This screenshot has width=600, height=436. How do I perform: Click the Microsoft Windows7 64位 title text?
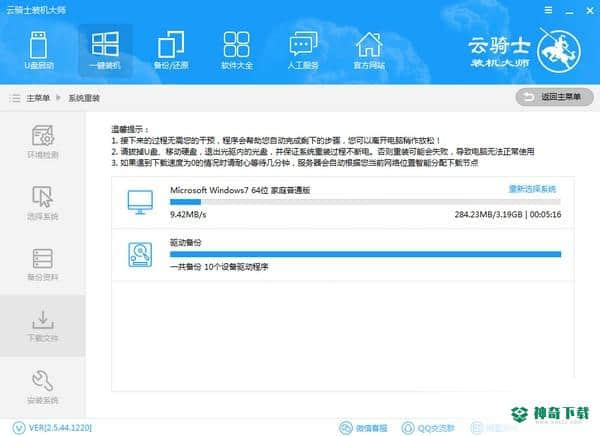click(x=240, y=190)
